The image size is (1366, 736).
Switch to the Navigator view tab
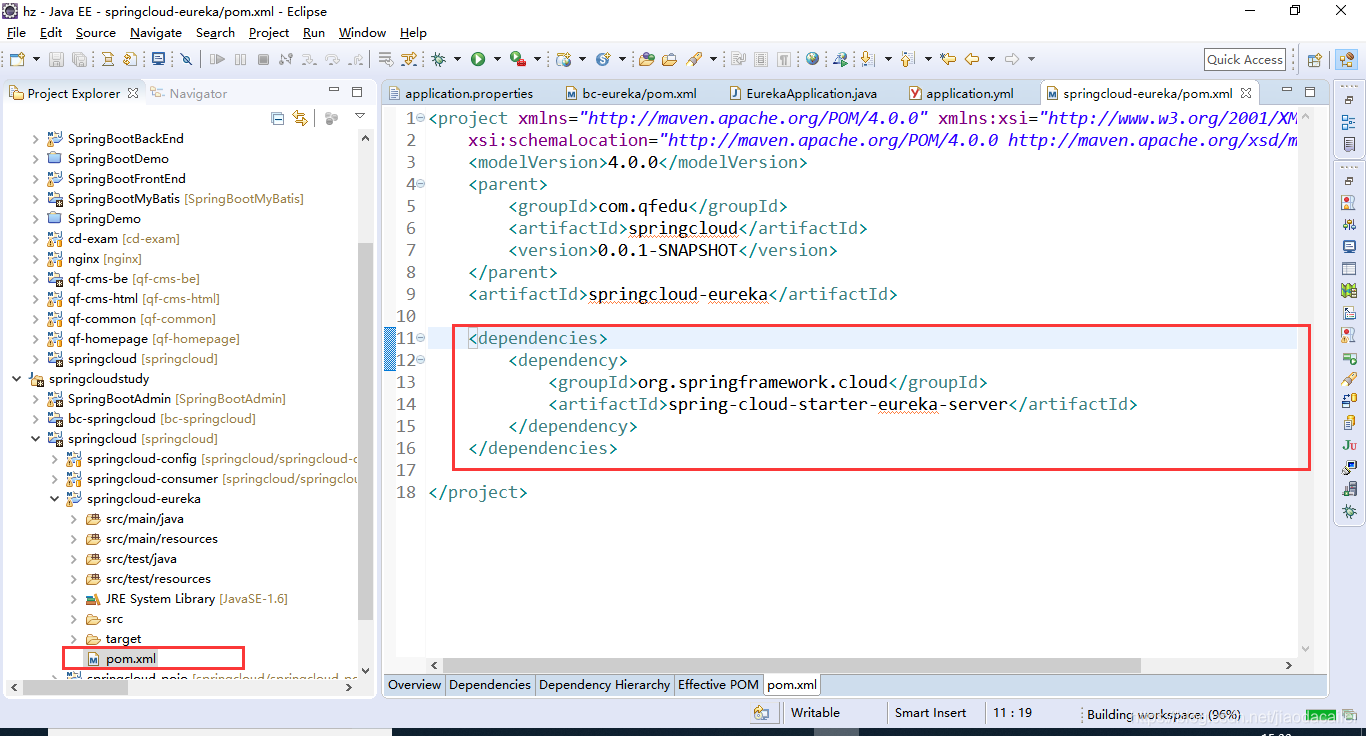[x=189, y=93]
